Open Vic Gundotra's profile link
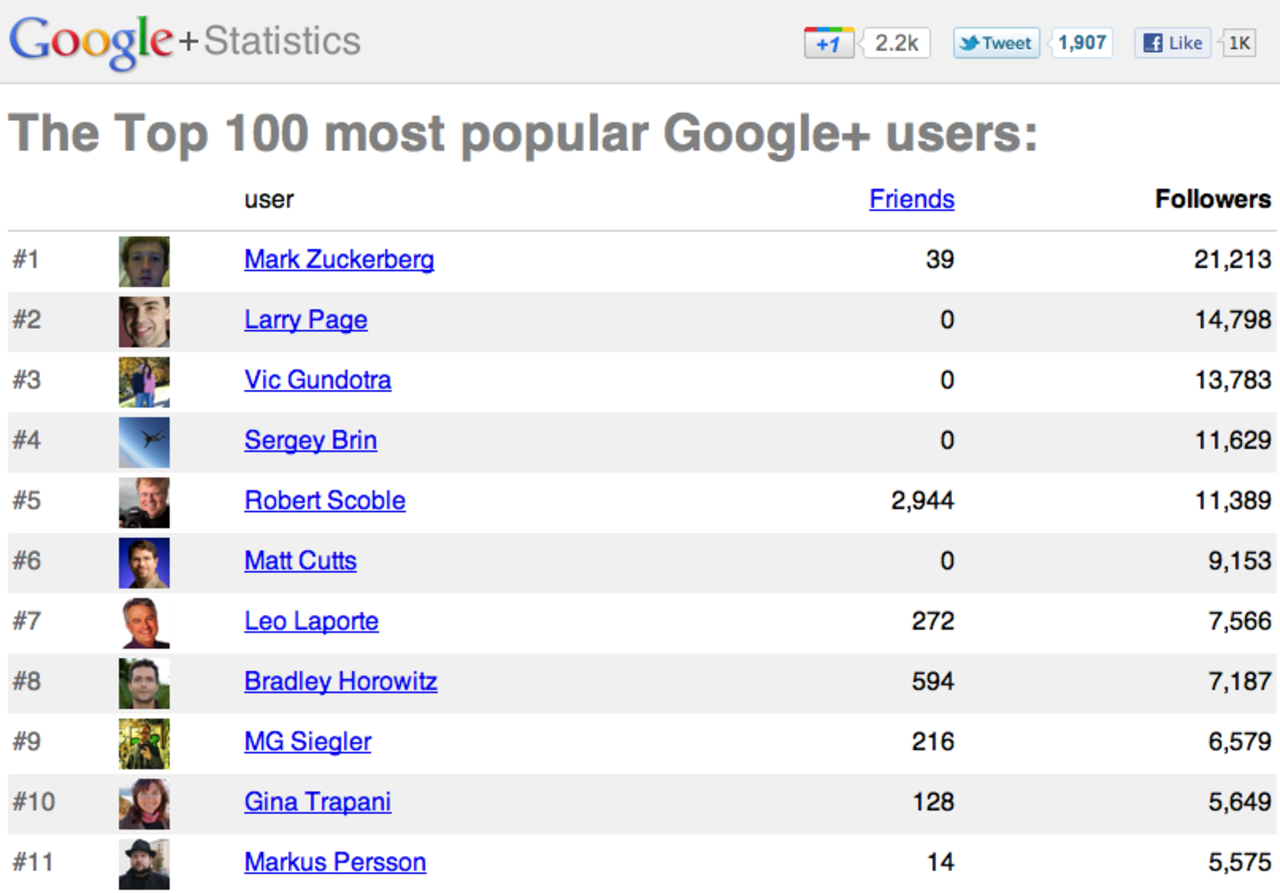Image resolution: width=1280 pixels, height=893 pixels. (x=317, y=380)
